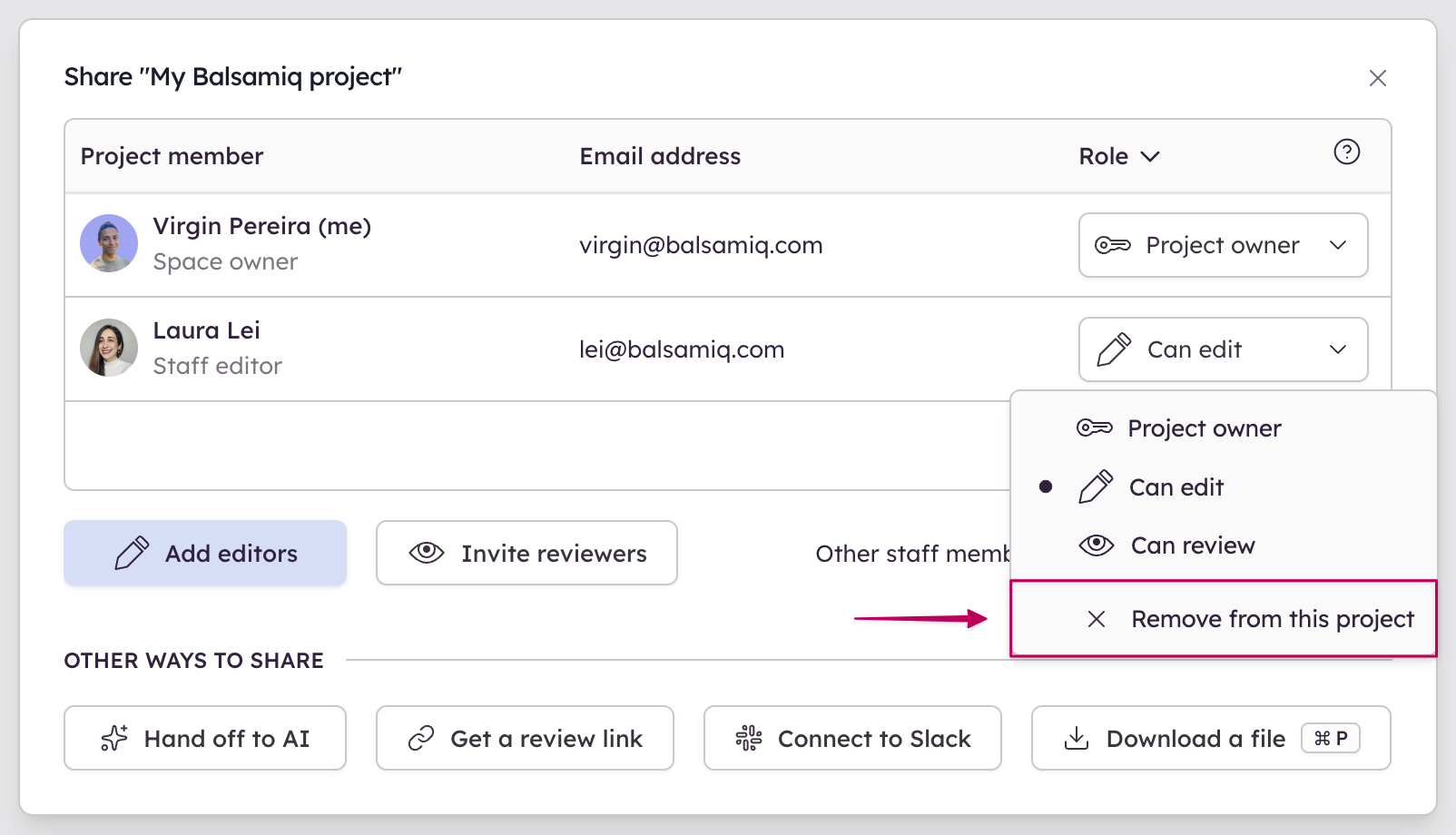Image resolution: width=1456 pixels, height=835 pixels.
Task: Select Can edit in the role menu
Action: pos(1223,487)
